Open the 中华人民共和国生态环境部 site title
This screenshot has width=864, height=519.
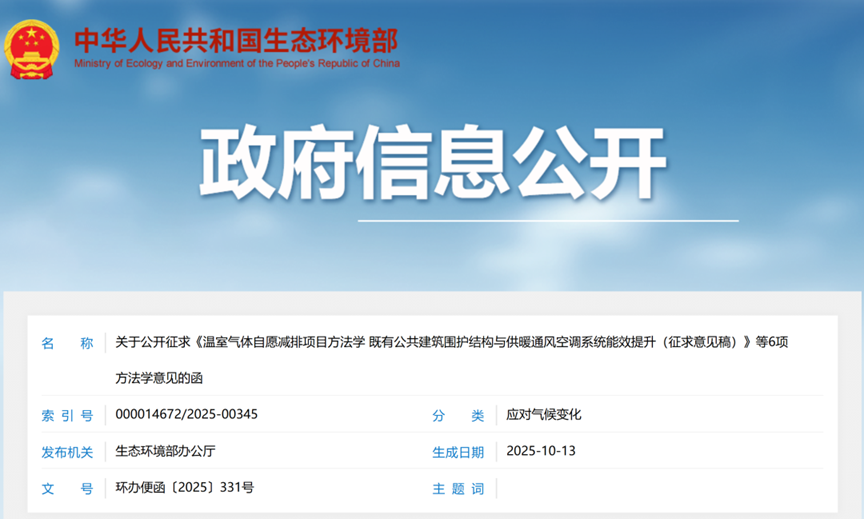pos(236,40)
